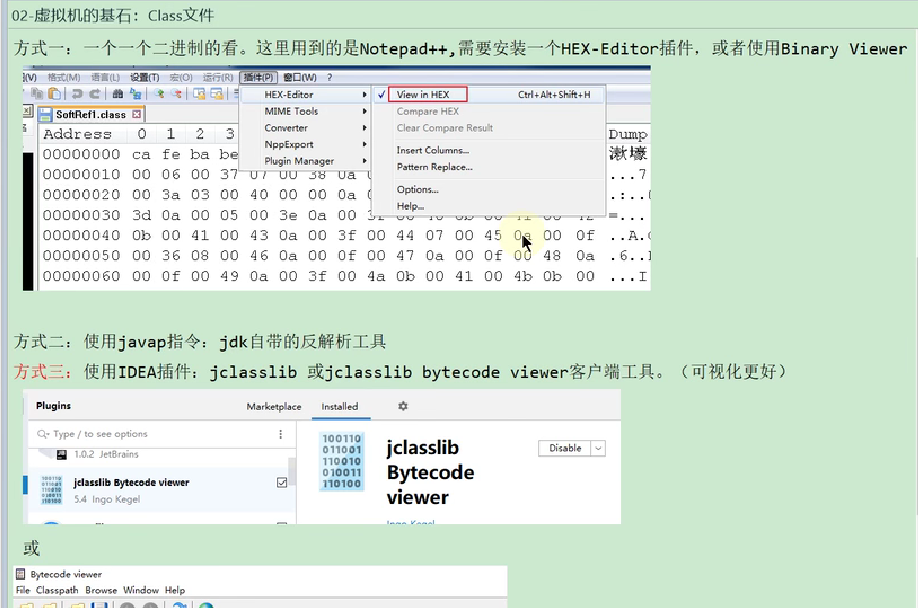Toggle synchronized horizontal scrolling icon
The width and height of the screenshot is (918, 608).
(x=217, y=94)
